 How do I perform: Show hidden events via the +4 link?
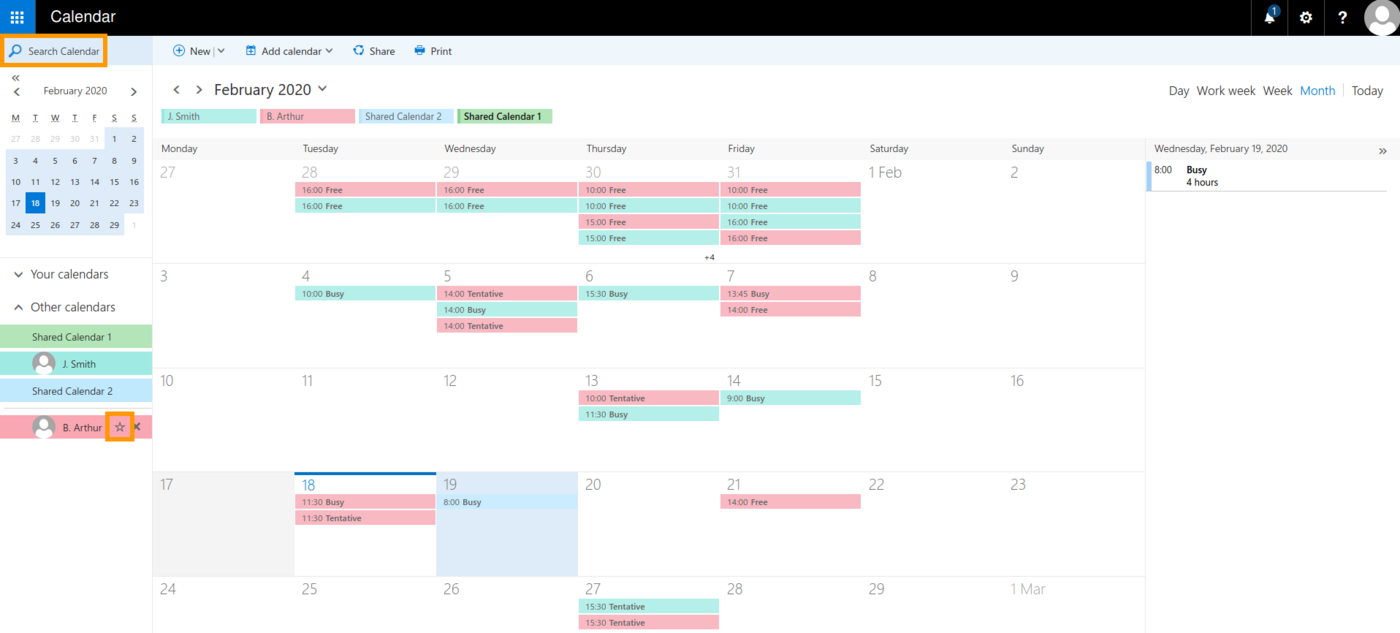709,256
